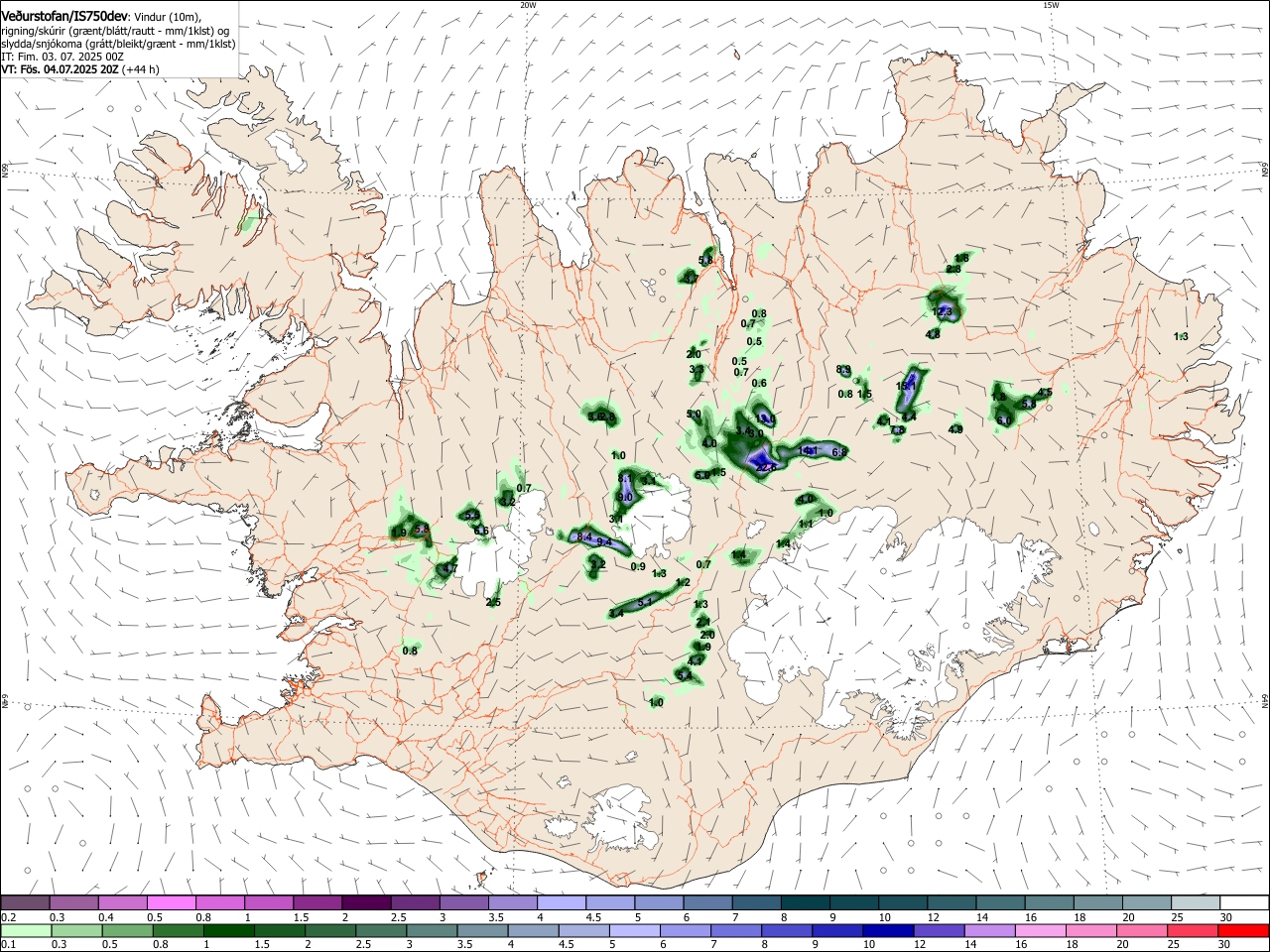Click the 3.5–4 light violet snow swatch

pos(512,902)
